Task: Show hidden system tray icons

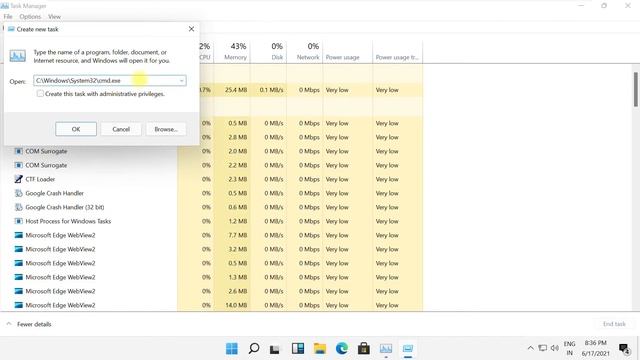Action: (x=530, y=348)
